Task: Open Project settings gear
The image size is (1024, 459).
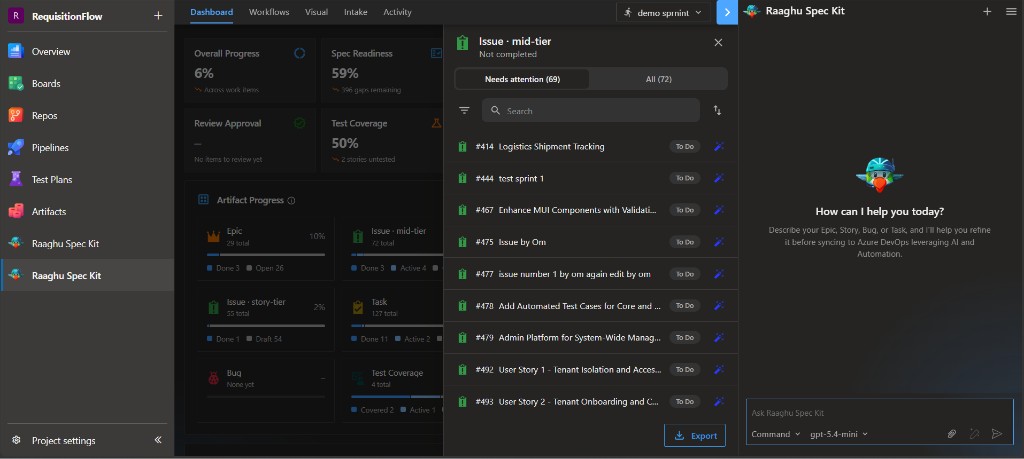Action: pos(16,440)
